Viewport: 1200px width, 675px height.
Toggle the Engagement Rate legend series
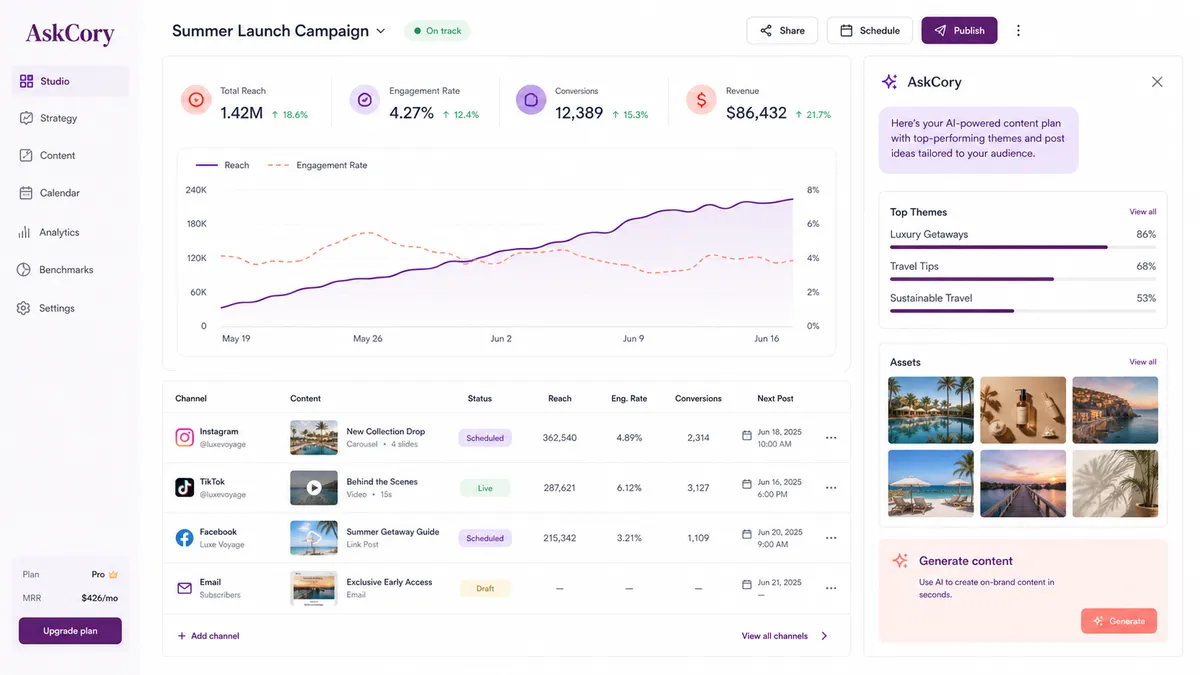[317, 165]
